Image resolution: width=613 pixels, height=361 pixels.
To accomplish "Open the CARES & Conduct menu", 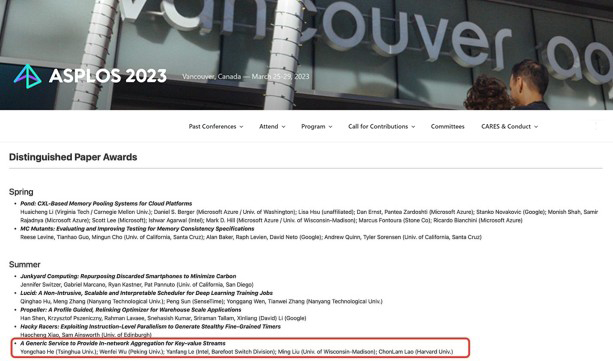I will point(509,126).
